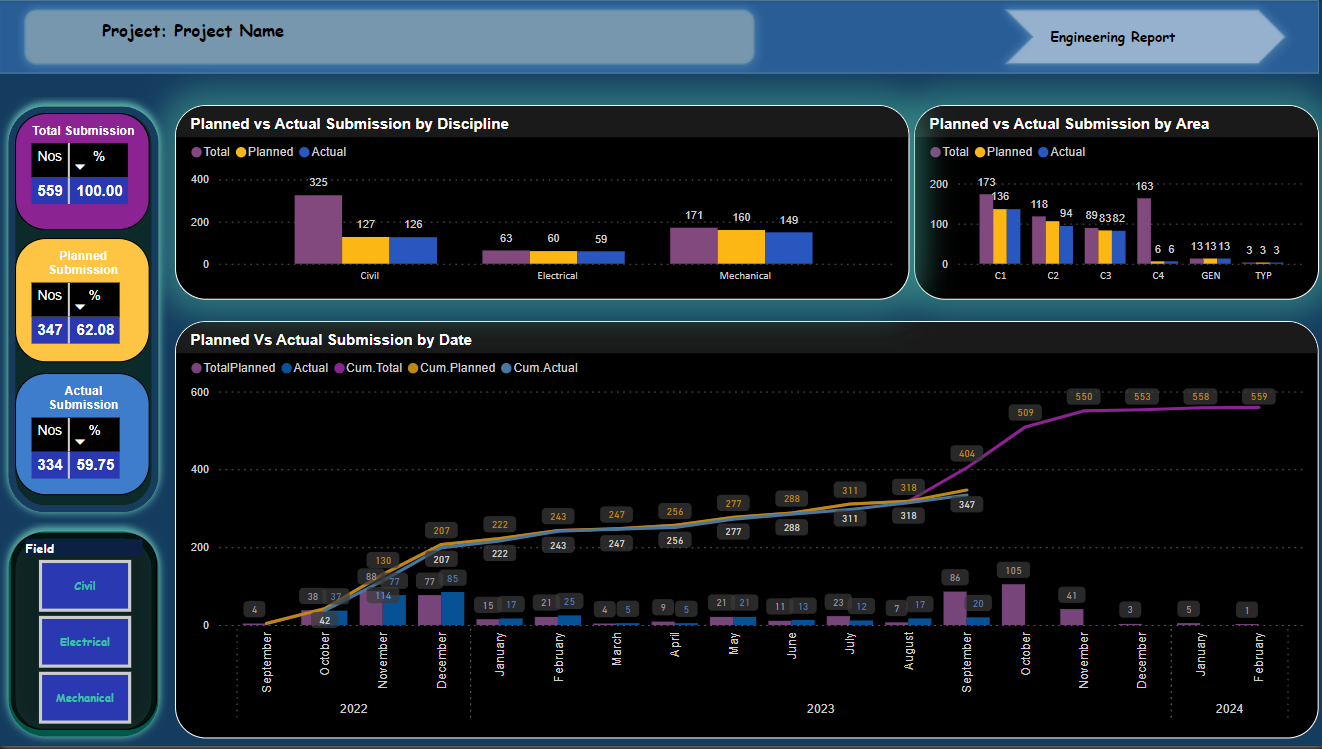The width and height of the screenshot is (1322, 749).
Task: Click the Cum.Actual legend marker in Date chart
Action: click(506, 369)
